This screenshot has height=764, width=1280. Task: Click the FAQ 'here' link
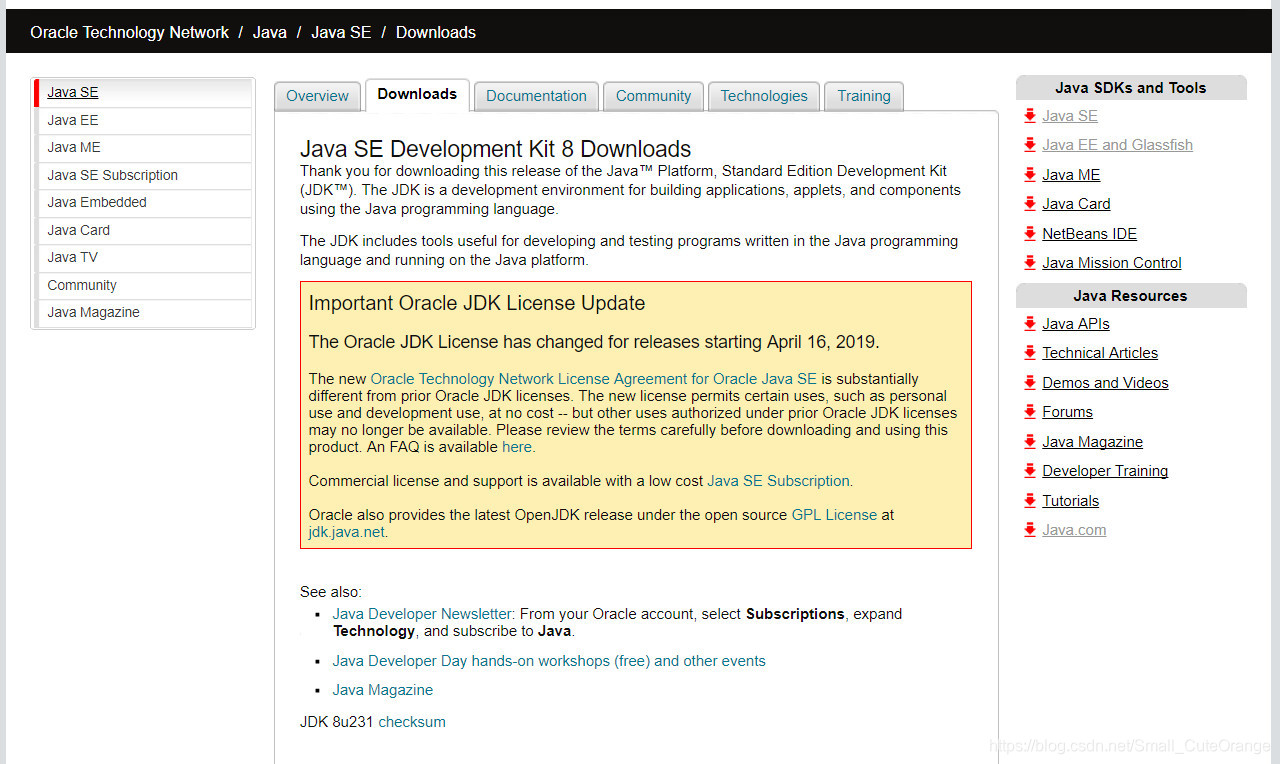(518, 447)
